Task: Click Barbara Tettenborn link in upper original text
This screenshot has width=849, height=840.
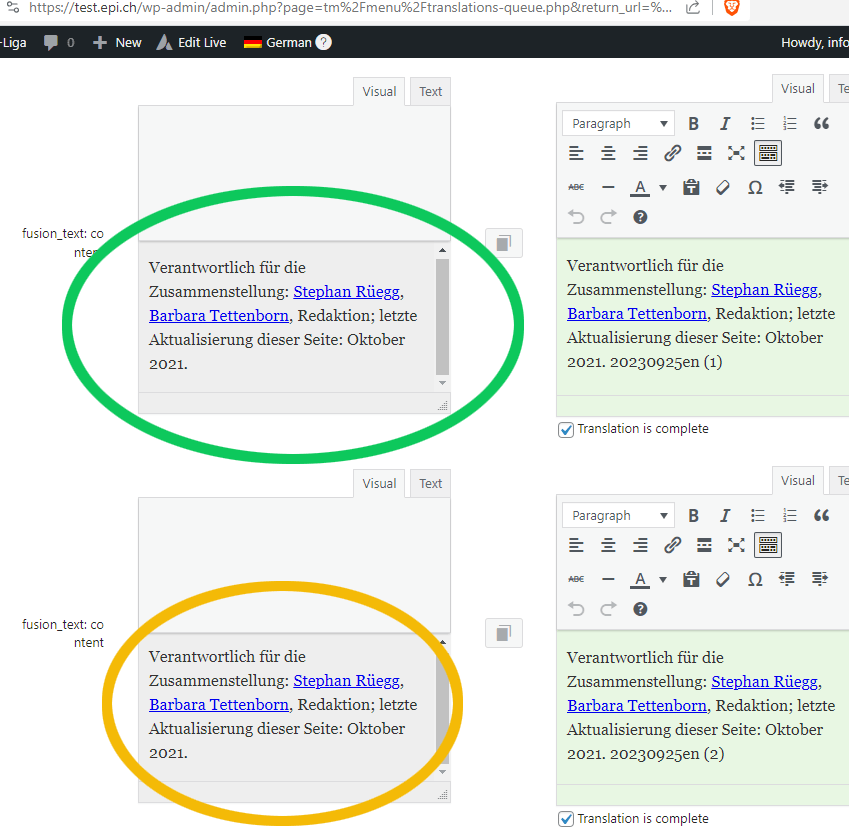Action: tap(219, 315)
